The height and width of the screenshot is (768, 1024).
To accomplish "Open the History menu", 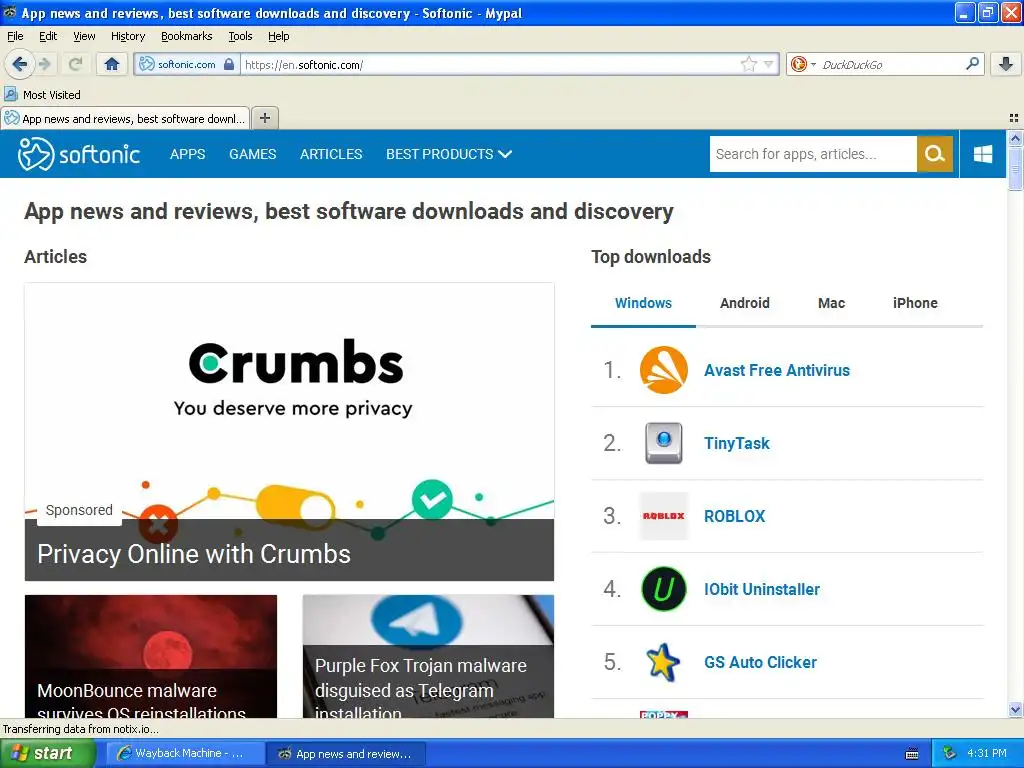I will 127,36.
